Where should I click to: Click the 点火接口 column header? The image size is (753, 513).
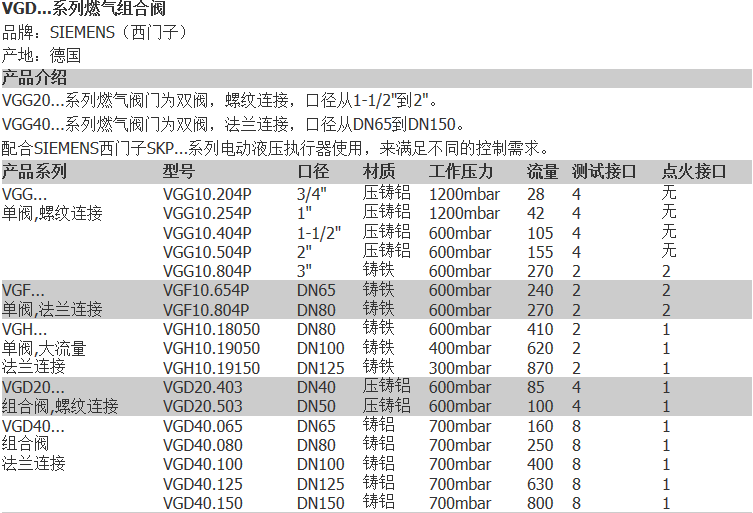pos(694,171)
